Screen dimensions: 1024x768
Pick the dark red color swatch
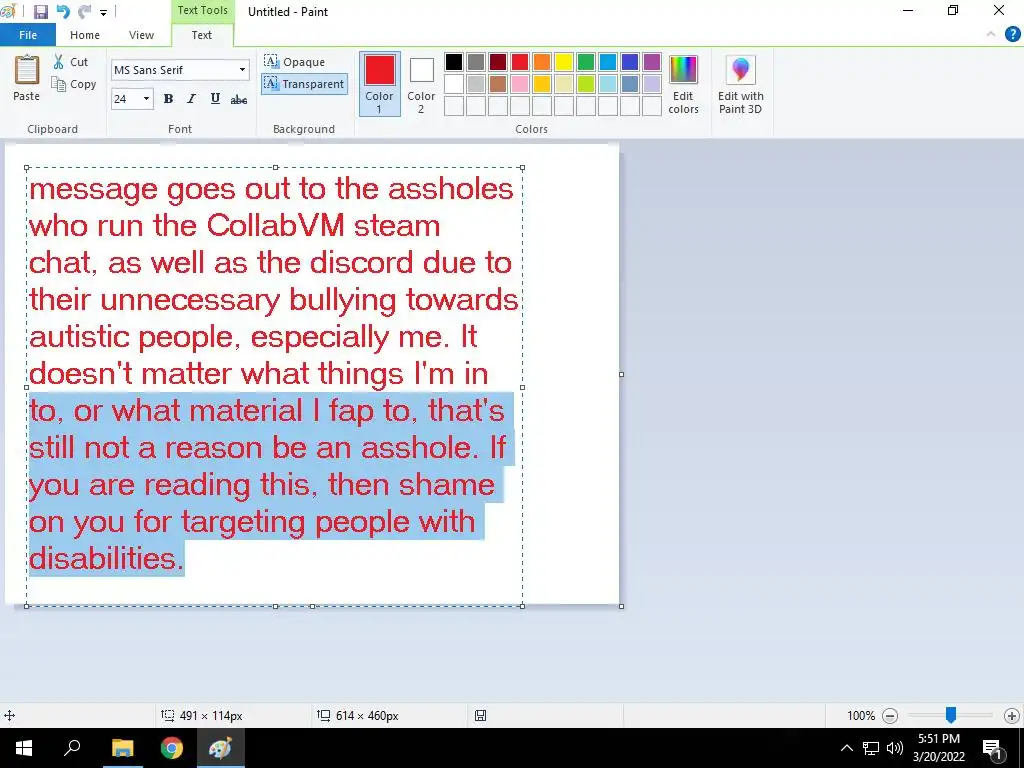pyautogui.click(x=498, y=62)
